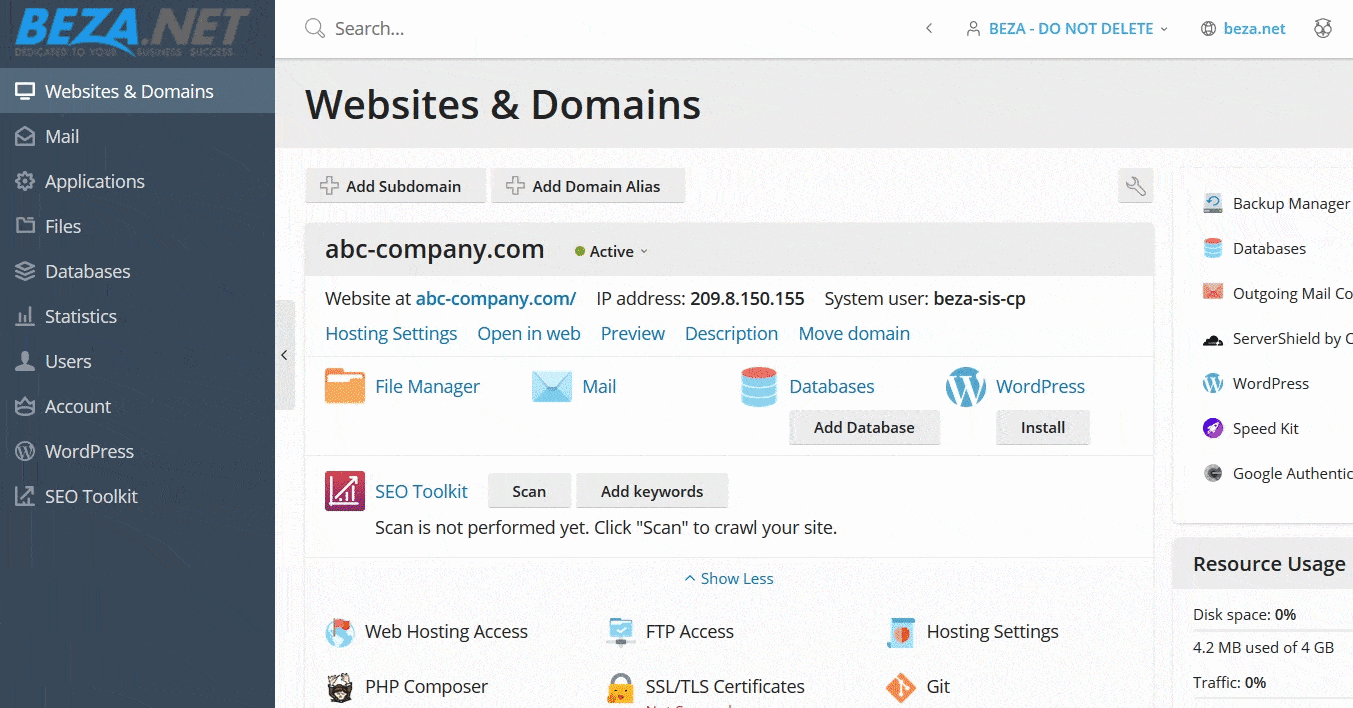
Task: Open the Active status dropdown
Action: (x=611, y=252)
